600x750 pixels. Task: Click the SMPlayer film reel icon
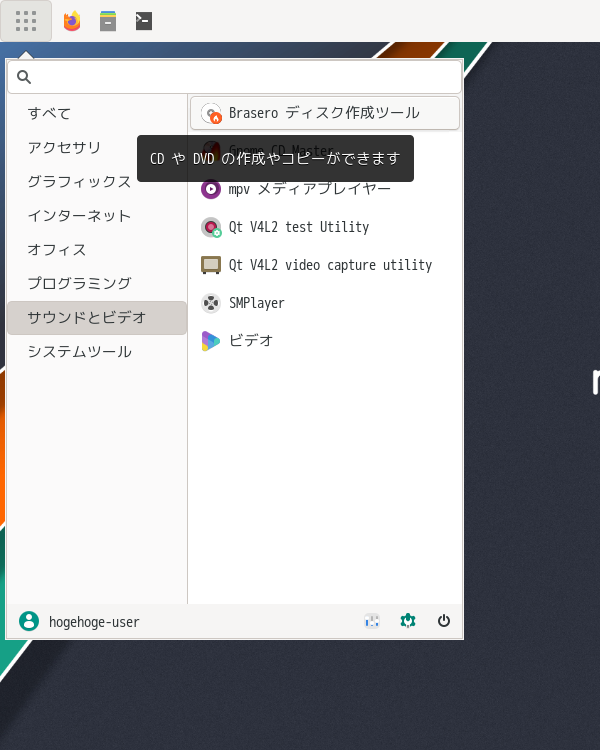click(x=211, y=303)
